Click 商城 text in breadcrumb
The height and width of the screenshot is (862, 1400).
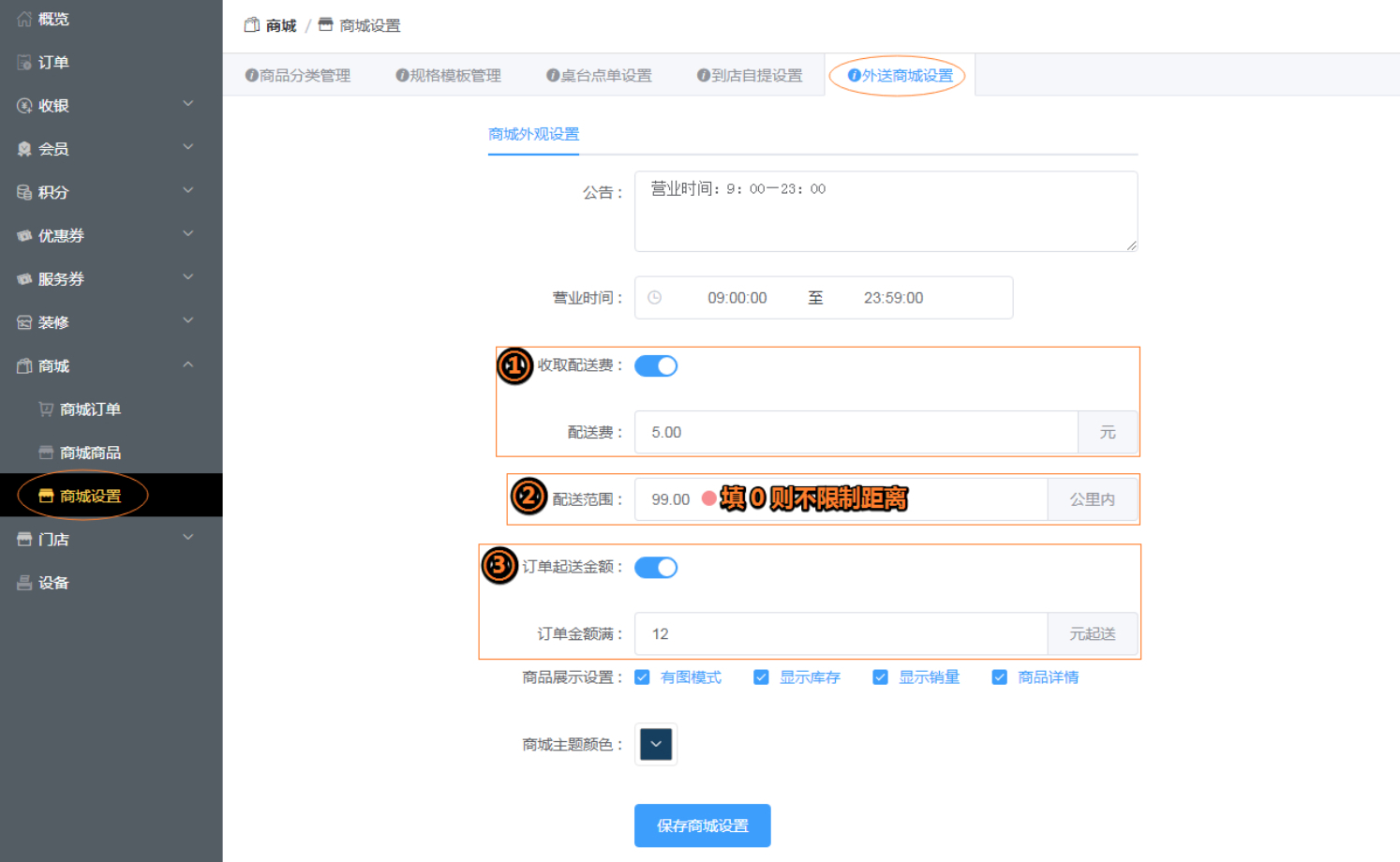point(281,26)
